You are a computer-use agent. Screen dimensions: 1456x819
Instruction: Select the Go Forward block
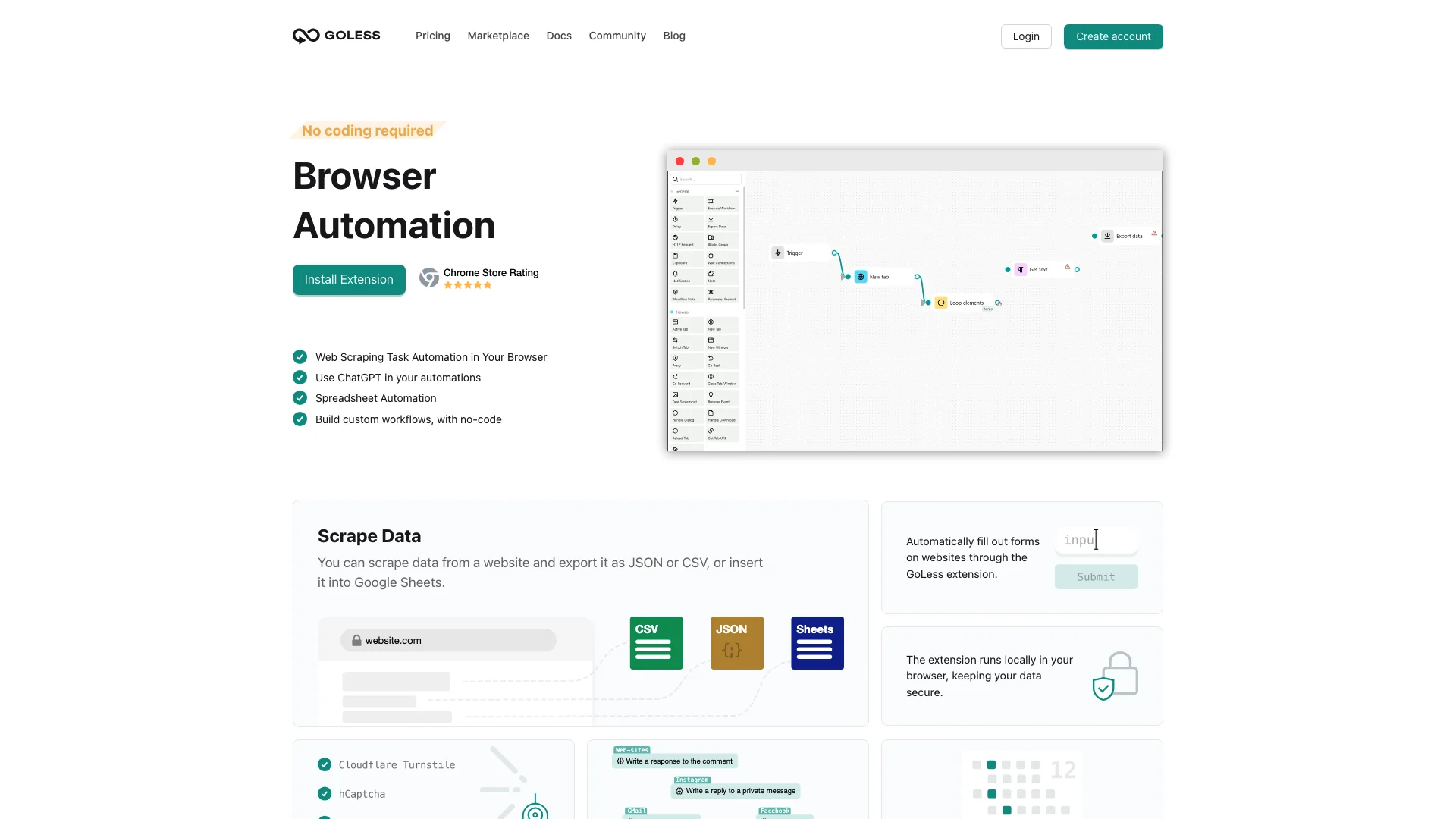coord(687,380)
